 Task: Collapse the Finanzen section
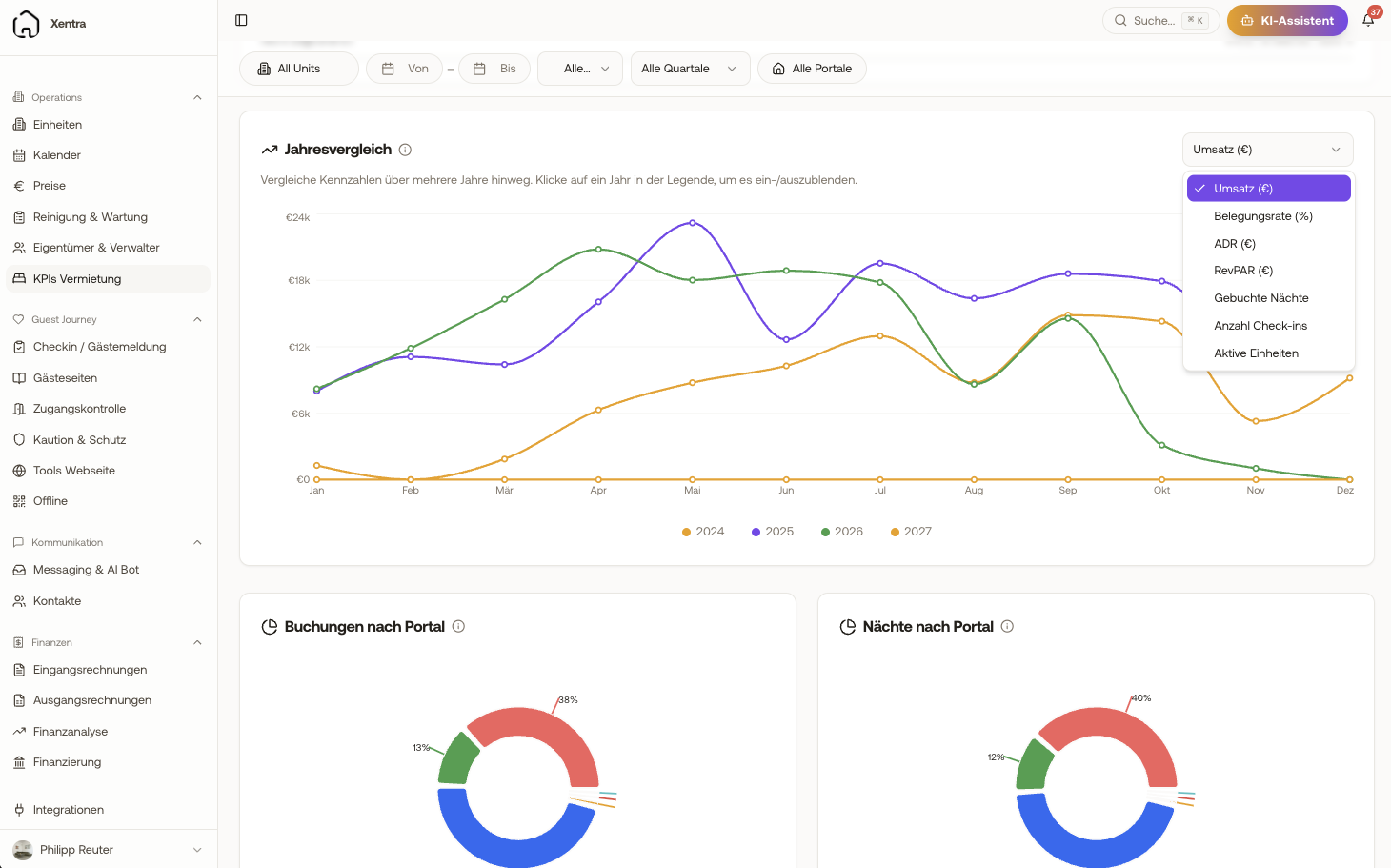197,642
